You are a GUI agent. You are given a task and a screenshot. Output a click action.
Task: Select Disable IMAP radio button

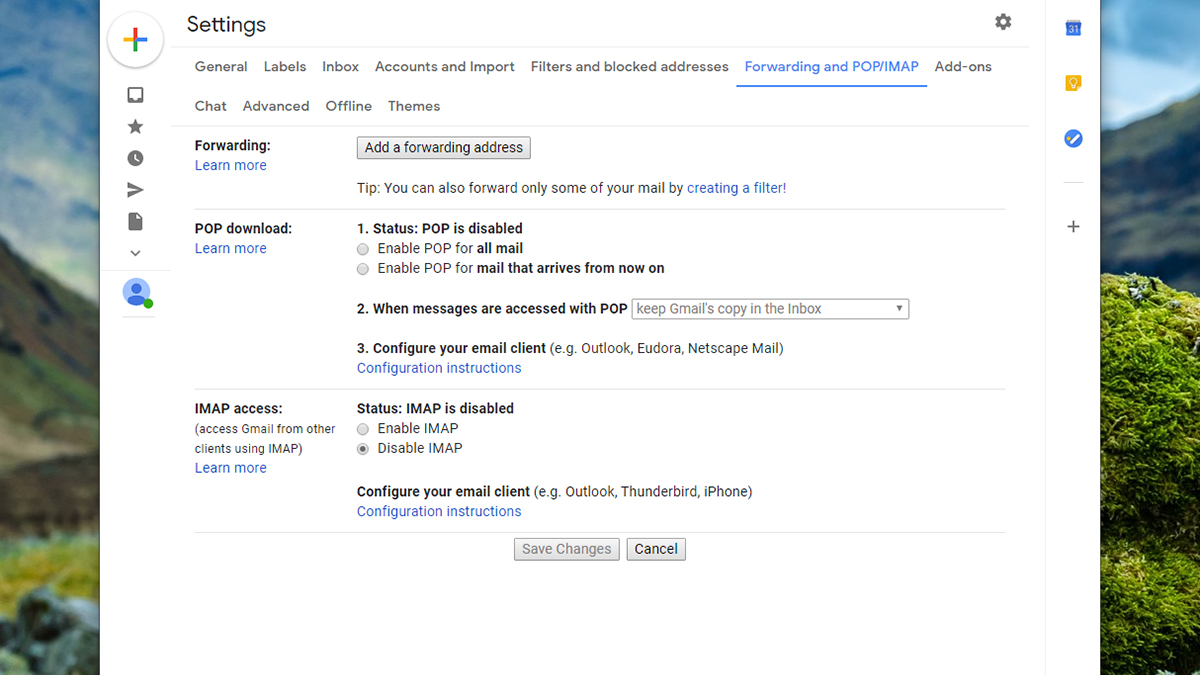point(363,449)
